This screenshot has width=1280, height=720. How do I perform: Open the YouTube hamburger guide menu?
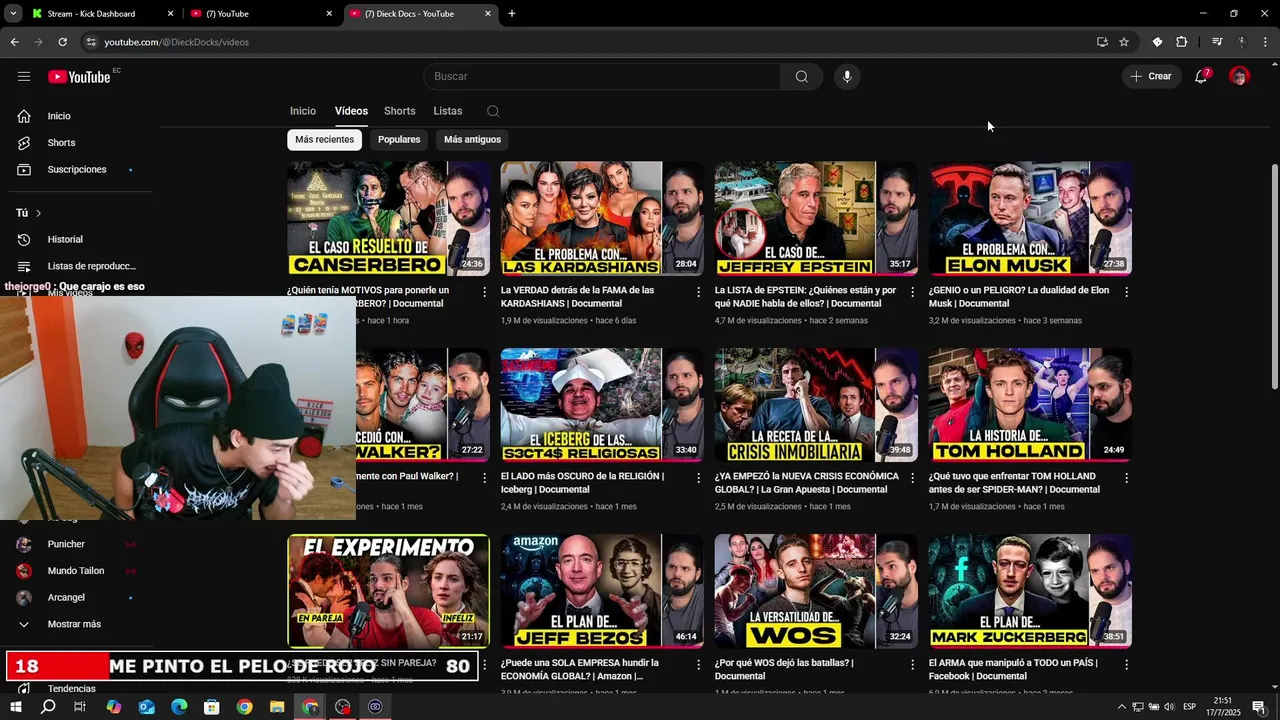(x=24, y=77)
